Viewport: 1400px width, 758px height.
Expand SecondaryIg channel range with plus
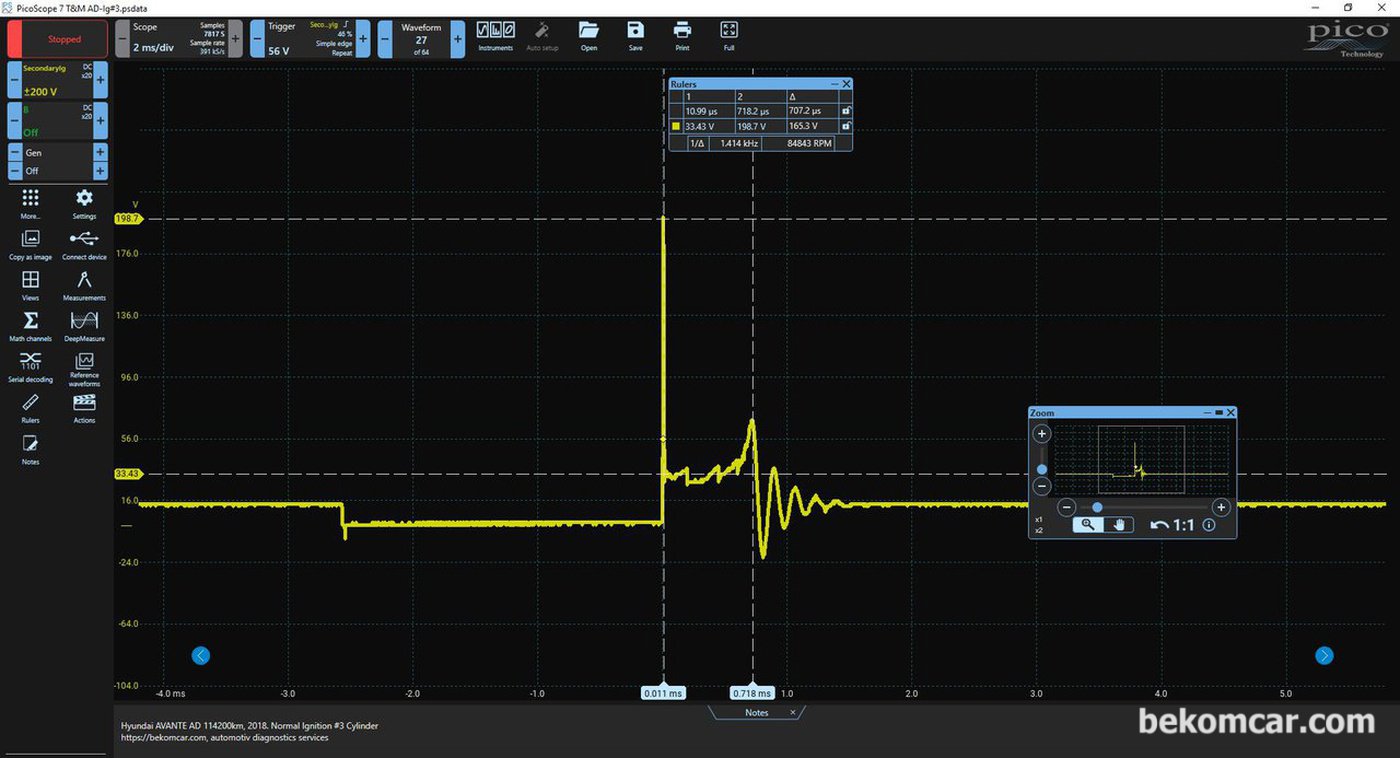coord(100,79)
